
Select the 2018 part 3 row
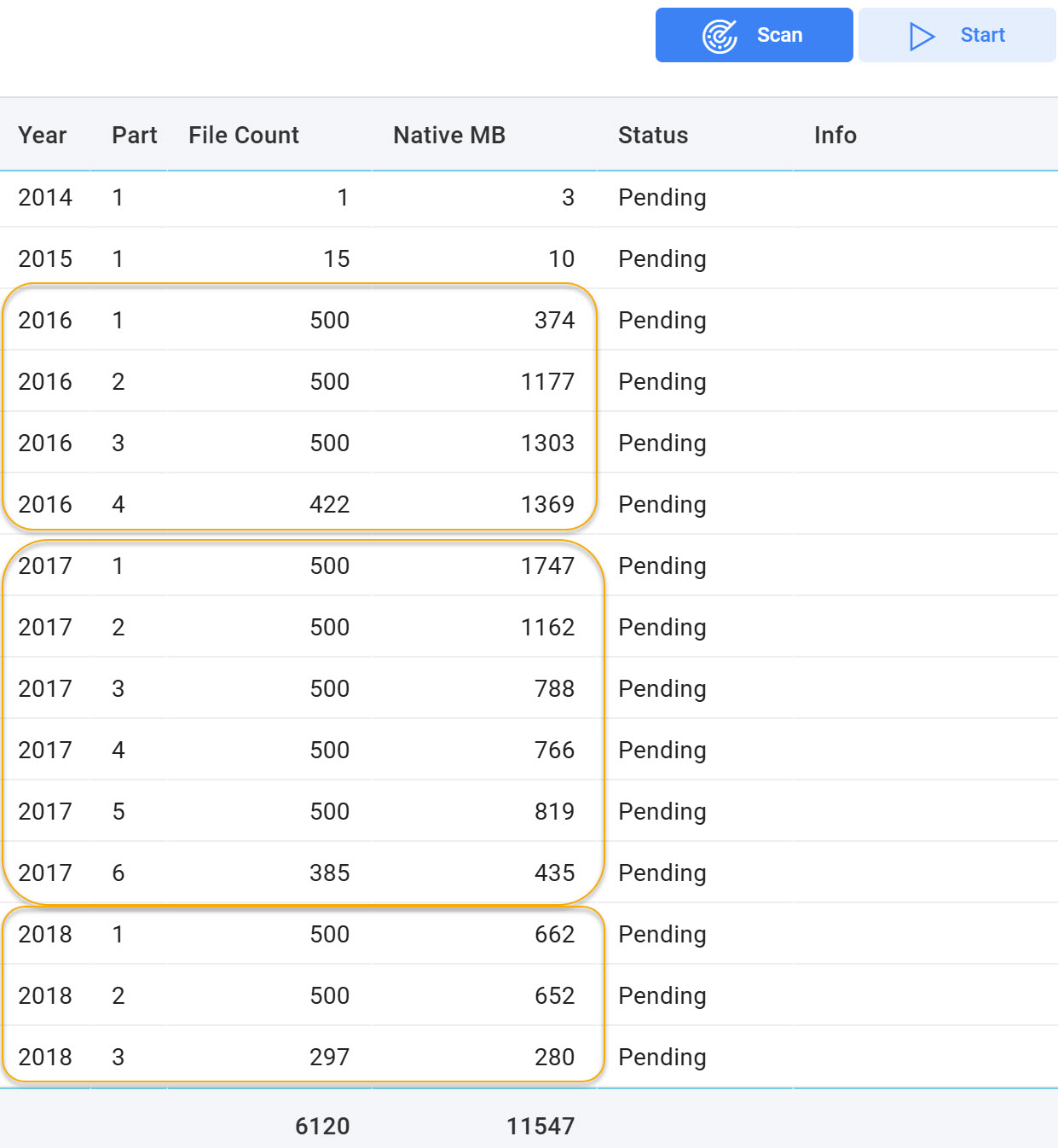coord(529,1058)
